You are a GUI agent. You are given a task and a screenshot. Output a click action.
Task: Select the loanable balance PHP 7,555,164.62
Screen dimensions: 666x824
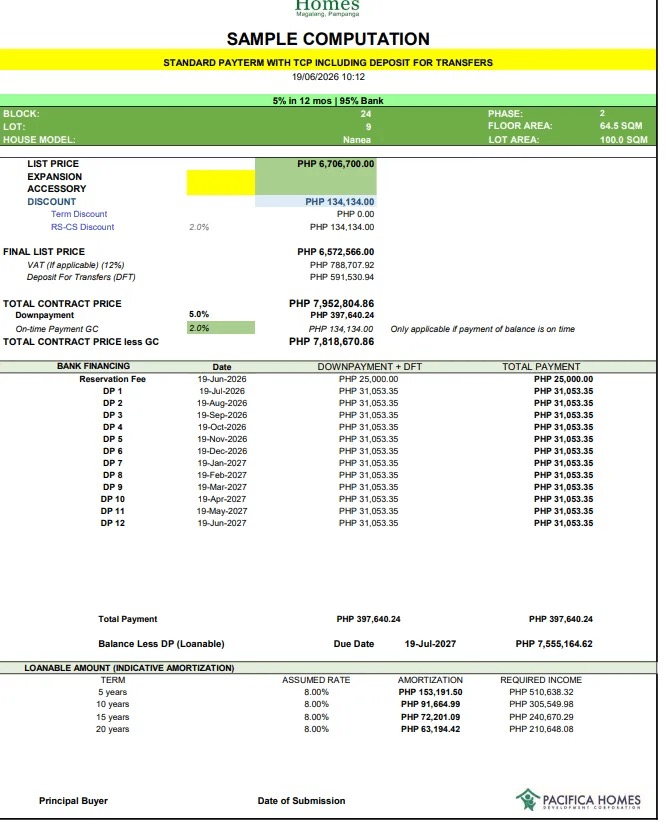point(554,644)
